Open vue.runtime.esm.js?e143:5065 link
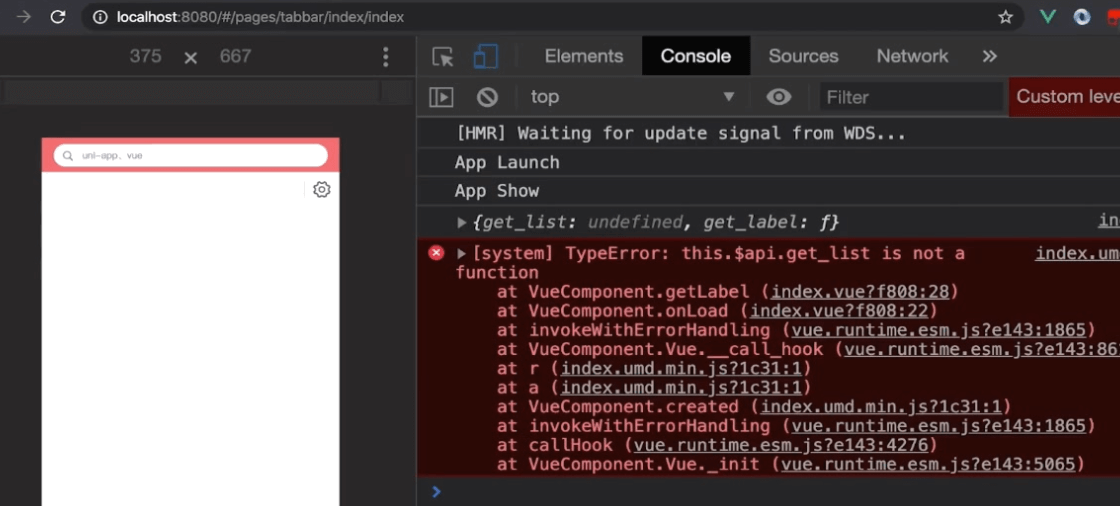Viewport: 1120px width, 506px height. (928, 465)
